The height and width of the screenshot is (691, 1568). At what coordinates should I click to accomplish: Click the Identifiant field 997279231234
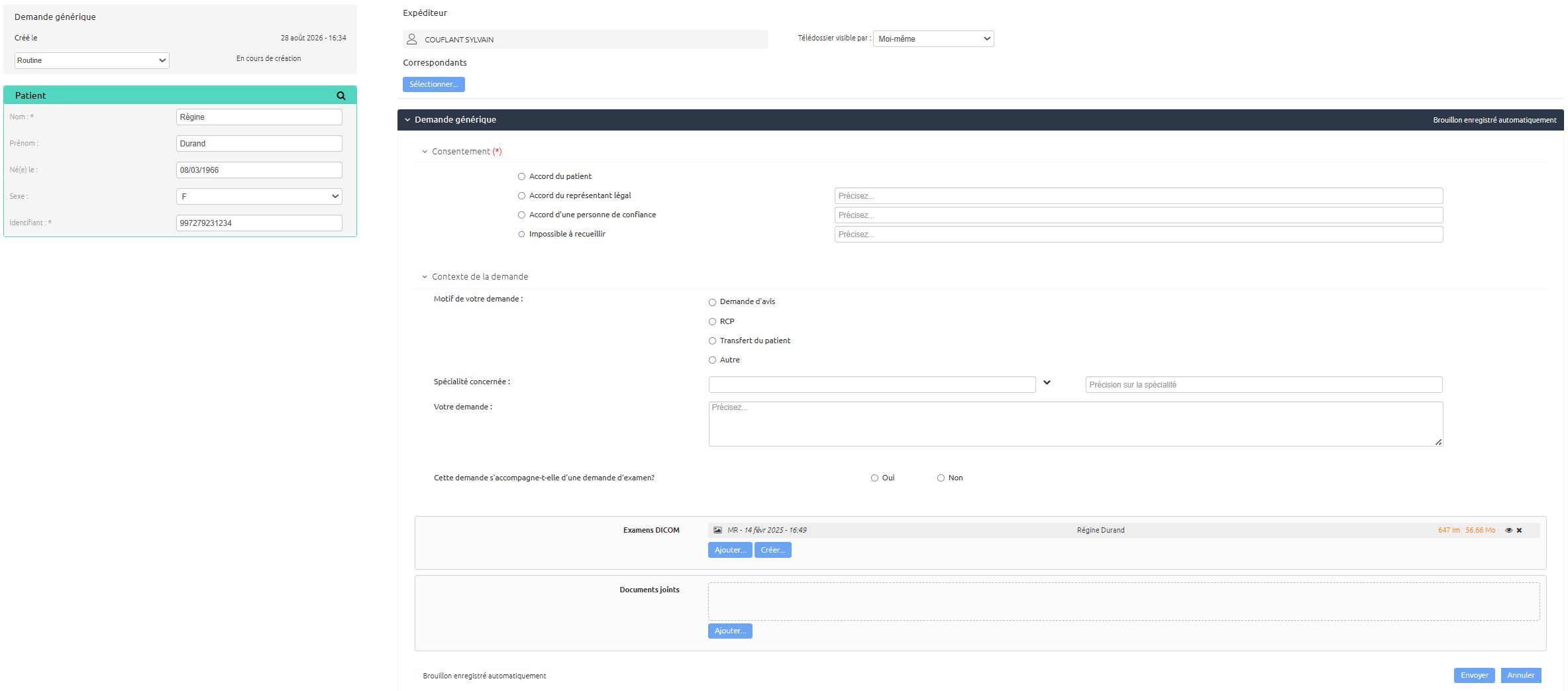point(259,223)
